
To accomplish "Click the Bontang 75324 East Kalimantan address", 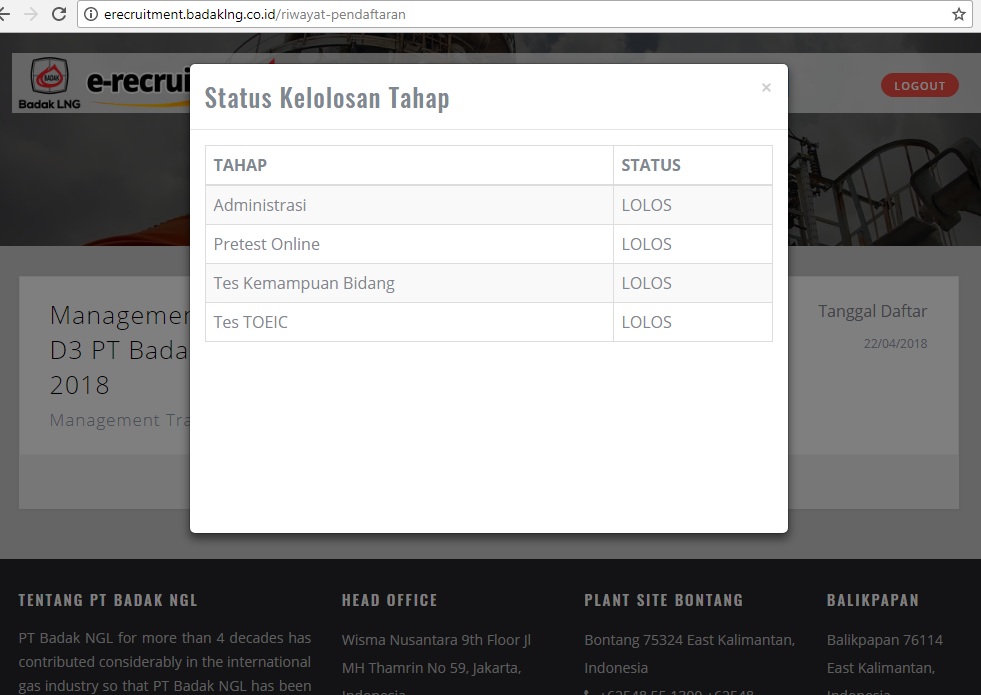I will tap(689, 641).
